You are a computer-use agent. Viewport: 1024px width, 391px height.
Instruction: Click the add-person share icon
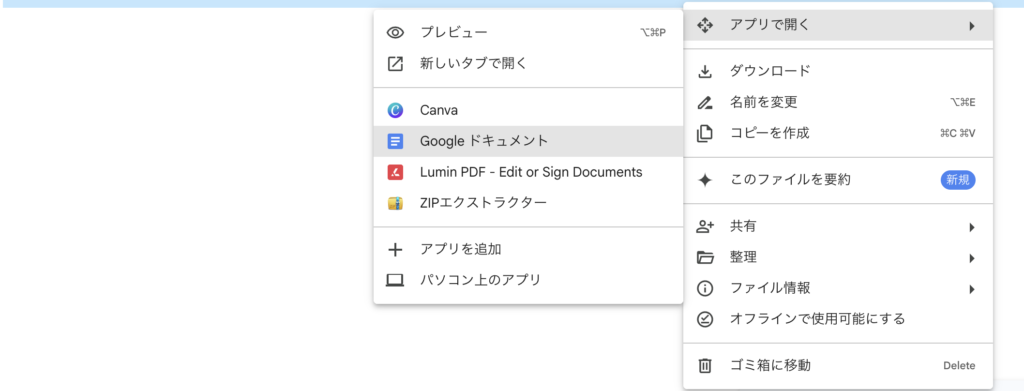(705, 227)
